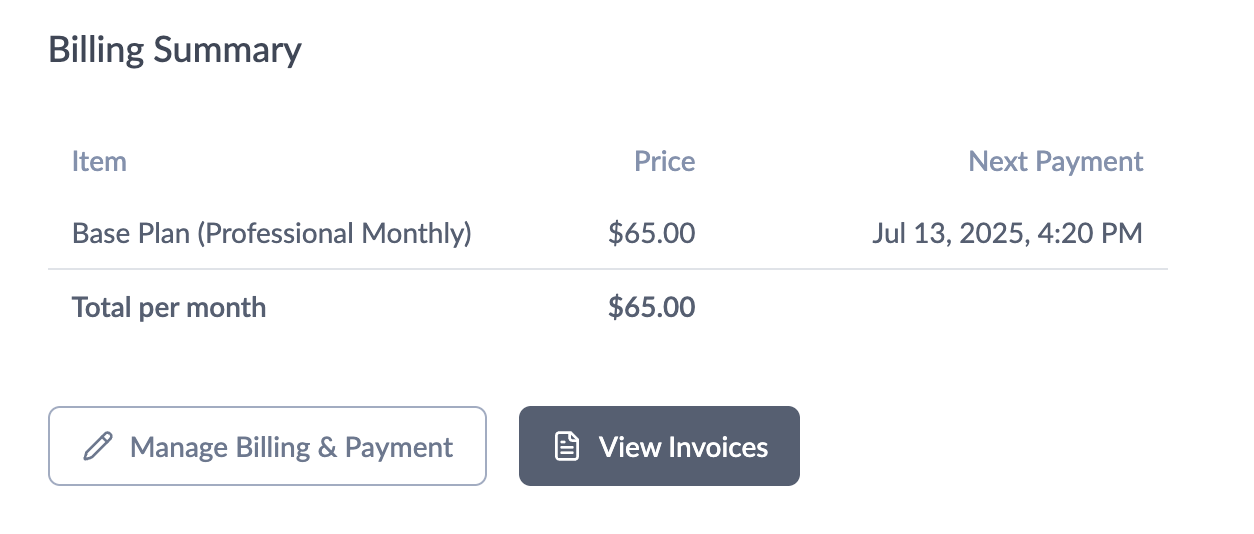Viewport: 1254px width, 534px height.
Task: Select Base Plan (Professional Monthly) row label
Action: point(272,234)
